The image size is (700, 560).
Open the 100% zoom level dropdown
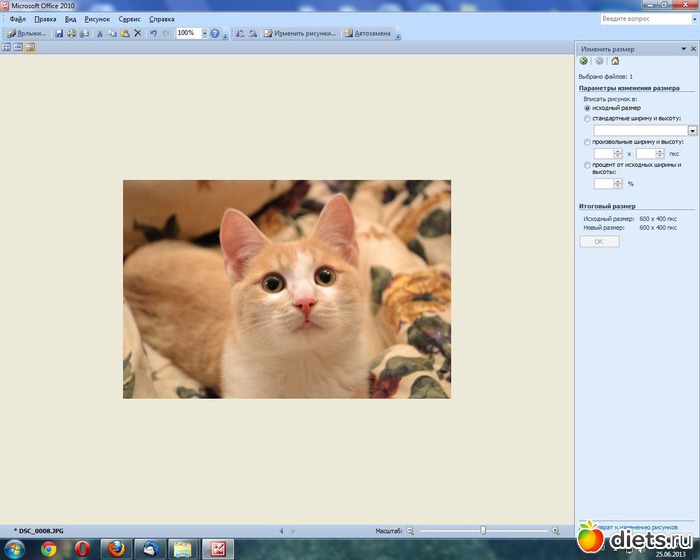[204, 33]
